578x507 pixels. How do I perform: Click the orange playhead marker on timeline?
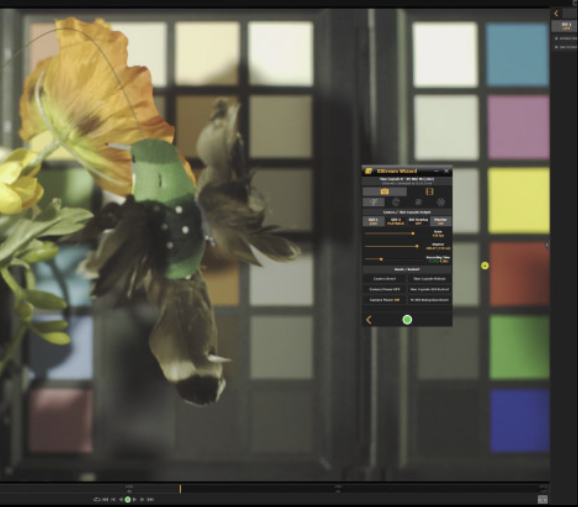pyautogui.click(x=180, y=489)
